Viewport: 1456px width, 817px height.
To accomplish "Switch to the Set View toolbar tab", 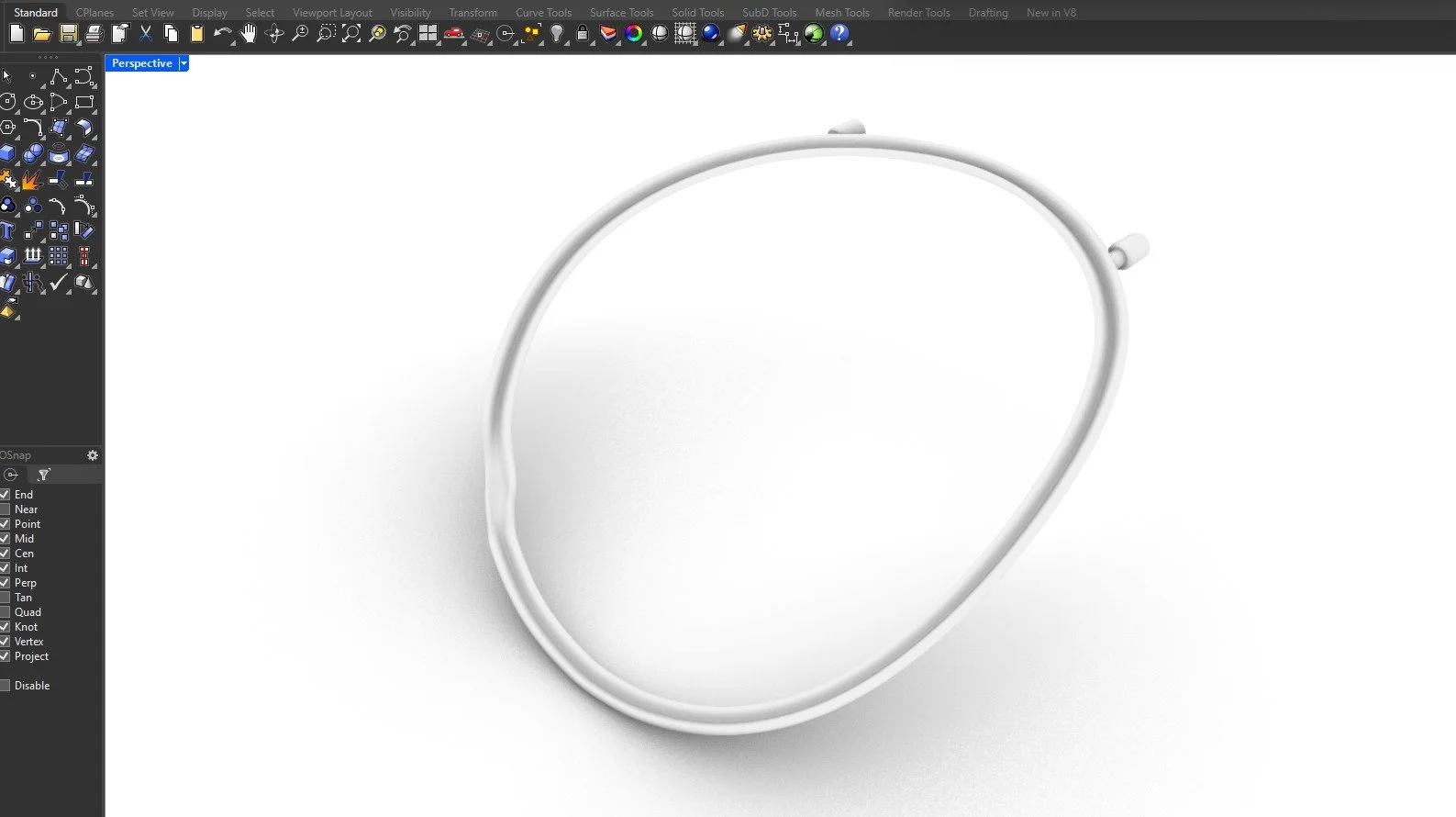I will tap(152, 13).
